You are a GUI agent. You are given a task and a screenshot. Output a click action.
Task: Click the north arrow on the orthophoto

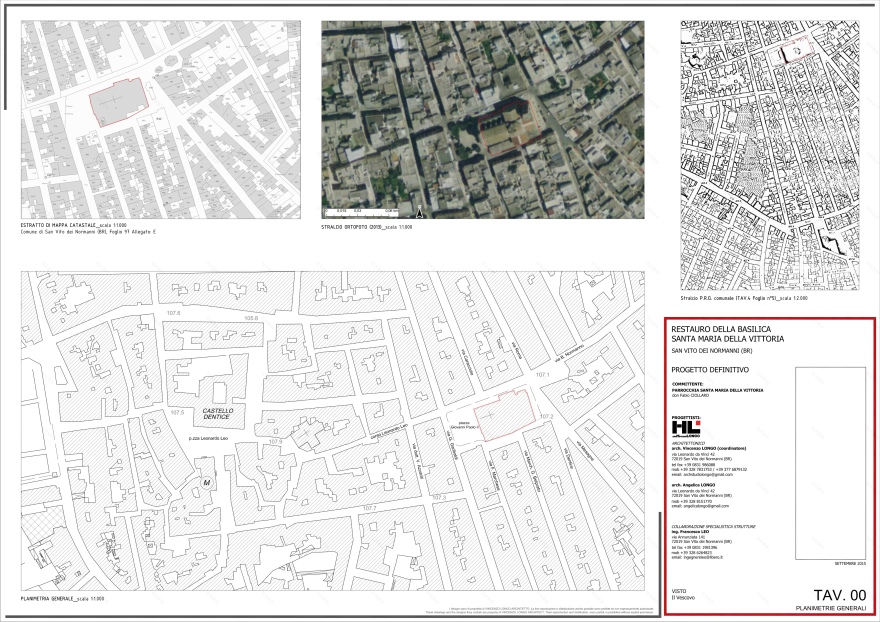(x=419, y=212)
